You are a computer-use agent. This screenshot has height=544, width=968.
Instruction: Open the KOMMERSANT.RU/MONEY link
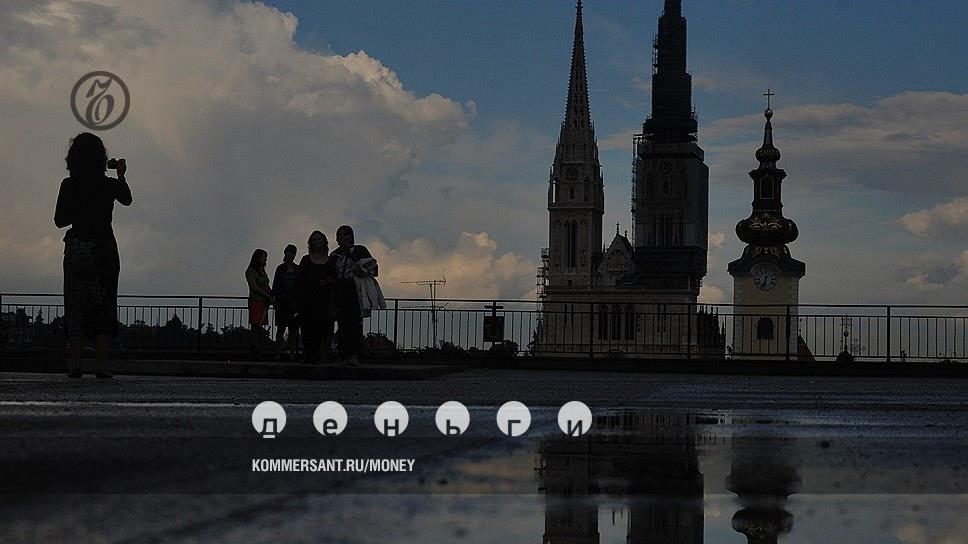pos(333,465)
